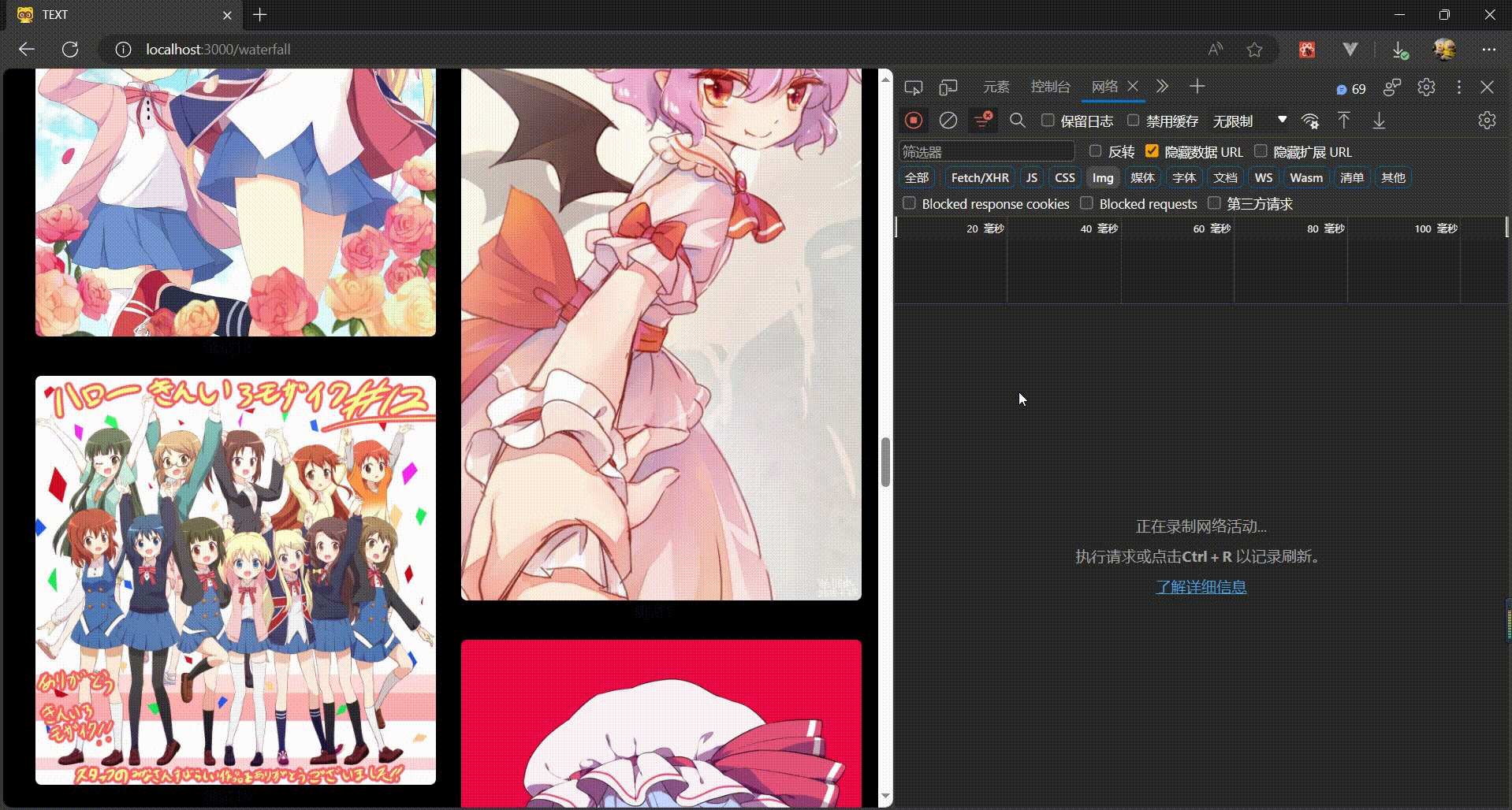Filter requests by 清单

(x=1352, y=177)
